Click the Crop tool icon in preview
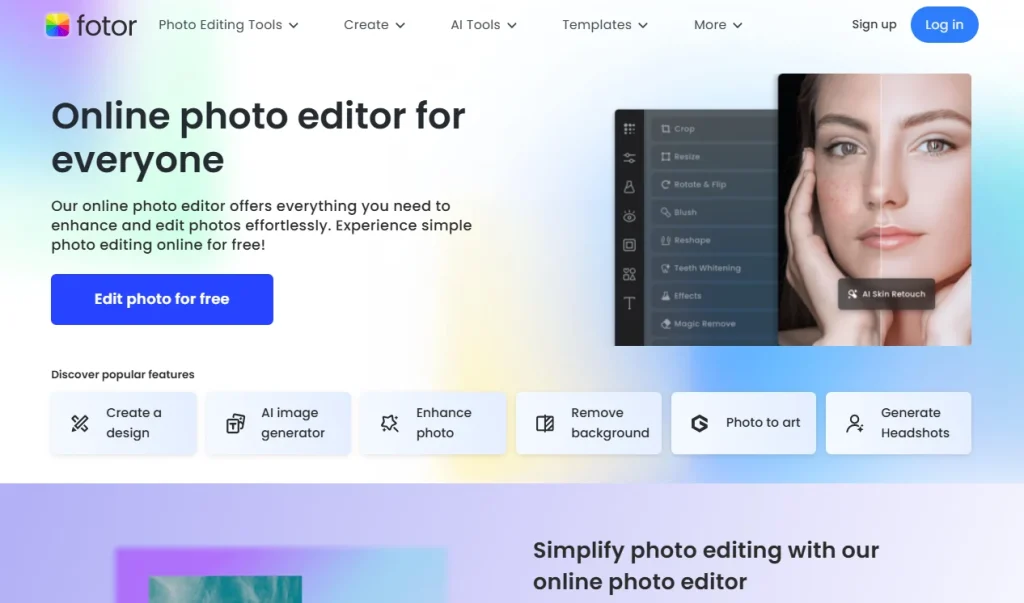Image resolution: width=1024 pixels, height=603 pixels. (665, 129)
